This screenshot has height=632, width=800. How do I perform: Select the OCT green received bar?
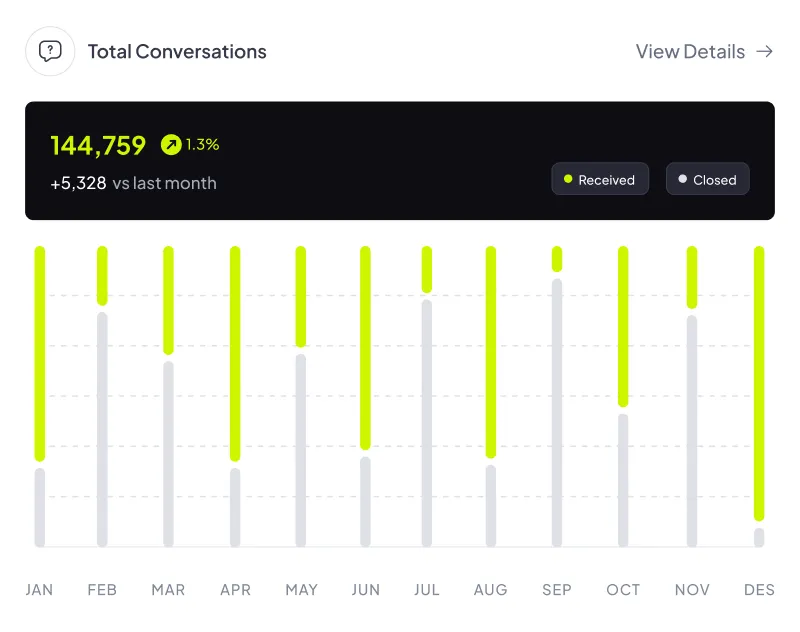click(x=623, y=326)
